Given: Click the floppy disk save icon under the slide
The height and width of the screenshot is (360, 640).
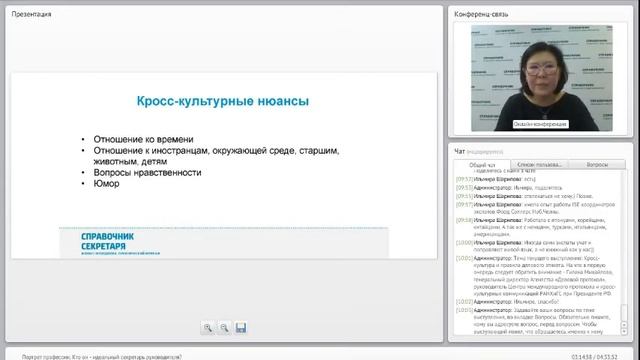Looking at the screenshot, I should [x=241, y=328].
